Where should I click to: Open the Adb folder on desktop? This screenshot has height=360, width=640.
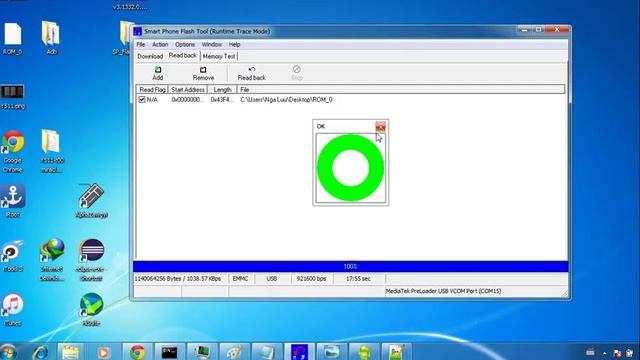tap(51, 38)
